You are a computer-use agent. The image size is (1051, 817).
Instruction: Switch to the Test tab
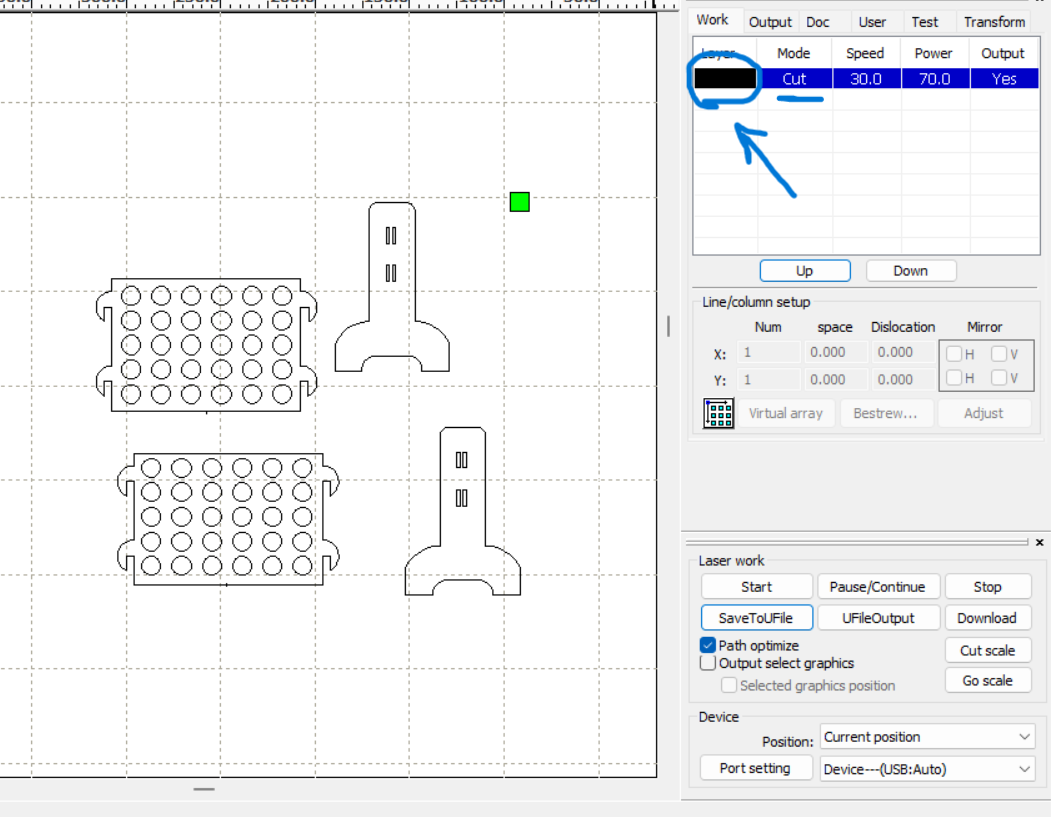[x=925, y=22]
